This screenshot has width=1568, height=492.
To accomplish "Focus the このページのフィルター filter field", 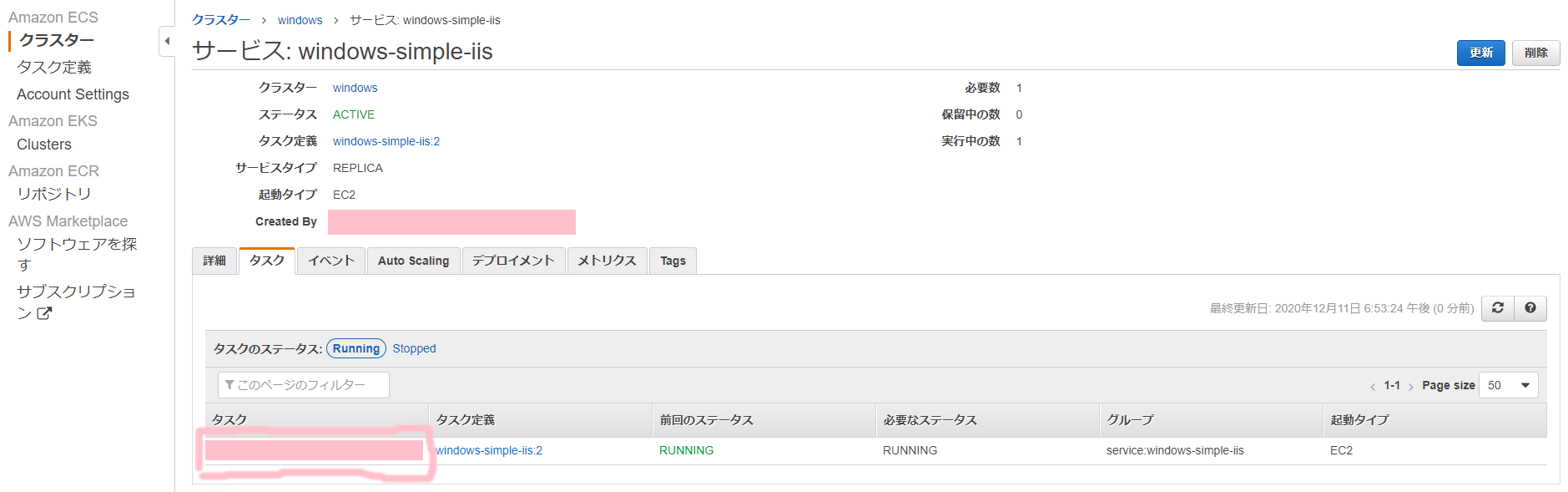I will click(x=304, y=385).
